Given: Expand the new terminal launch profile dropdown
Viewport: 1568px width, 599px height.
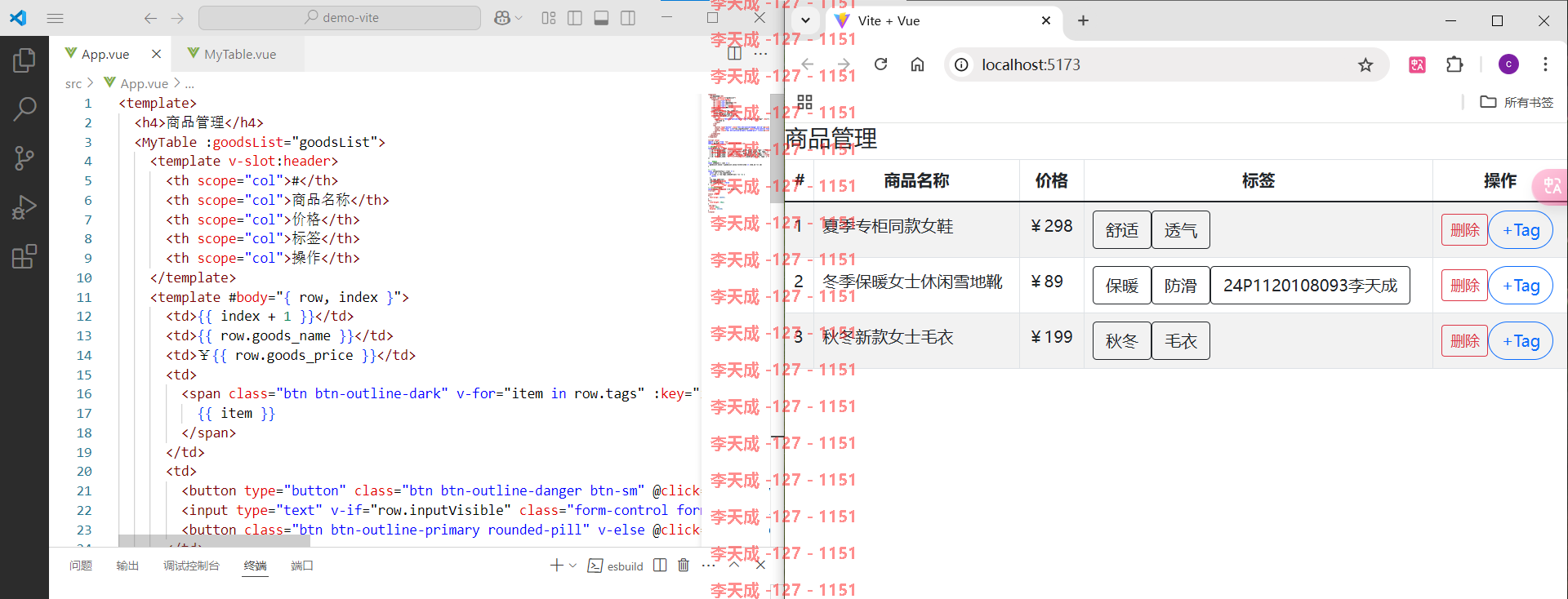Looking at the screenshot, I should click(572, 566).
